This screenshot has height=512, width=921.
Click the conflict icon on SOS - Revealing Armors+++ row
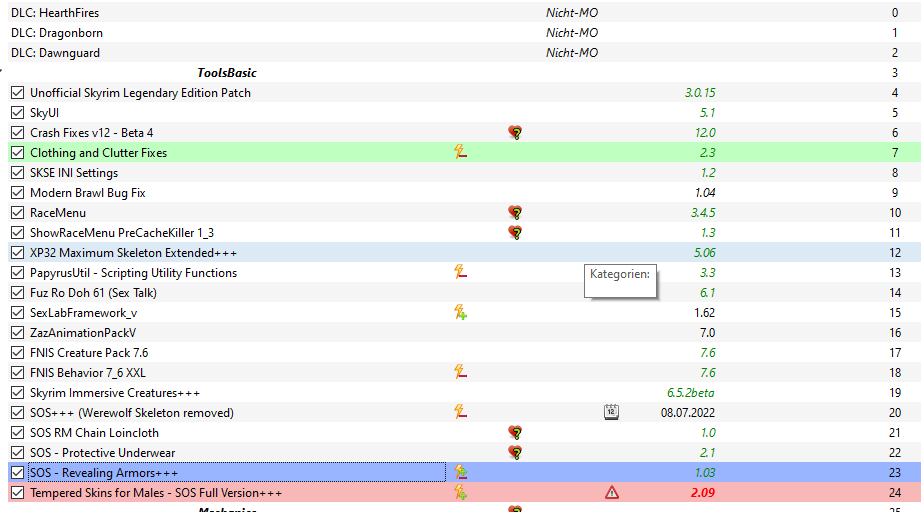(461, 472)
